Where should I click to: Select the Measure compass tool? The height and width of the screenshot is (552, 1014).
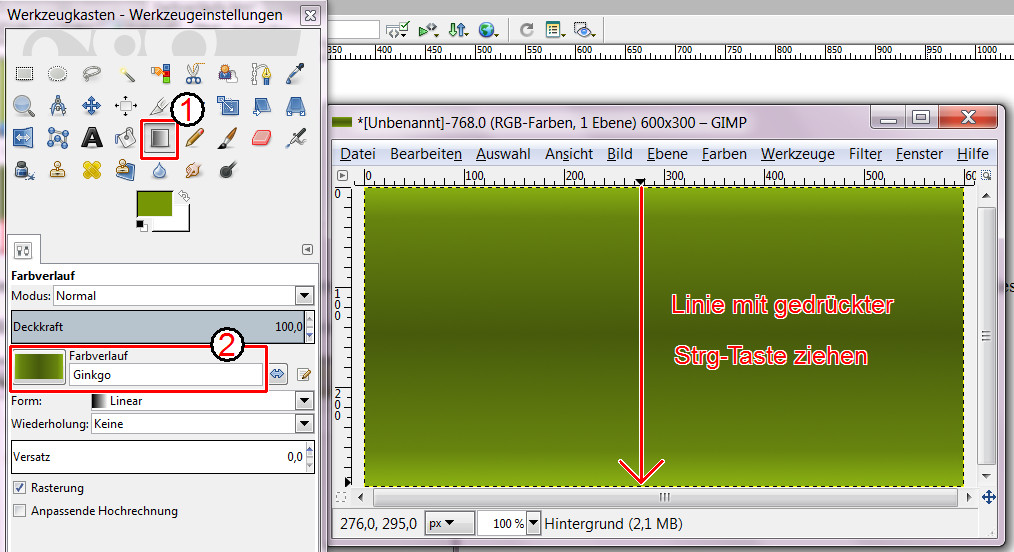coord(58,105)
